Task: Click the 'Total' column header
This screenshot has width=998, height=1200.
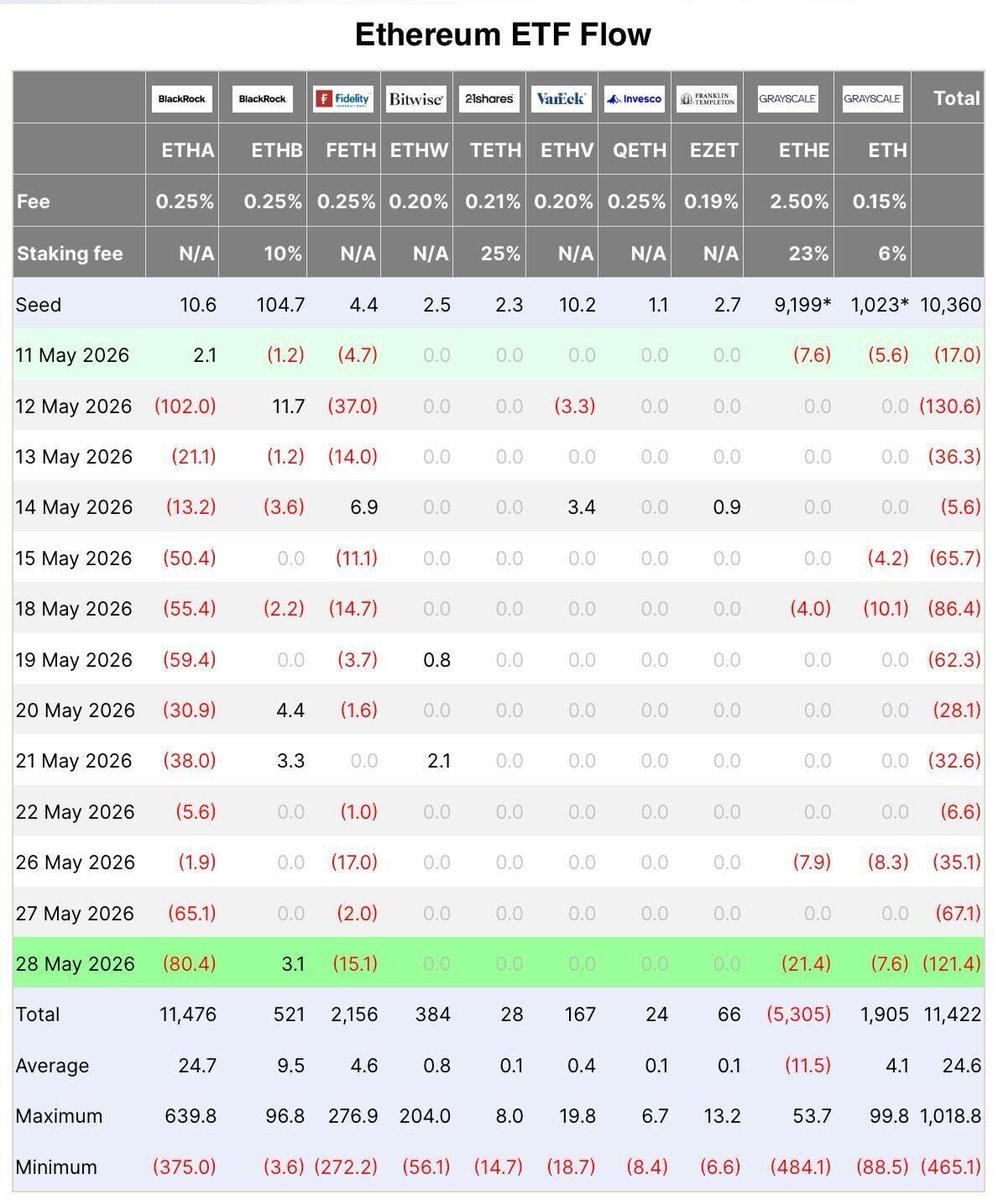Action: coord(956,98)
